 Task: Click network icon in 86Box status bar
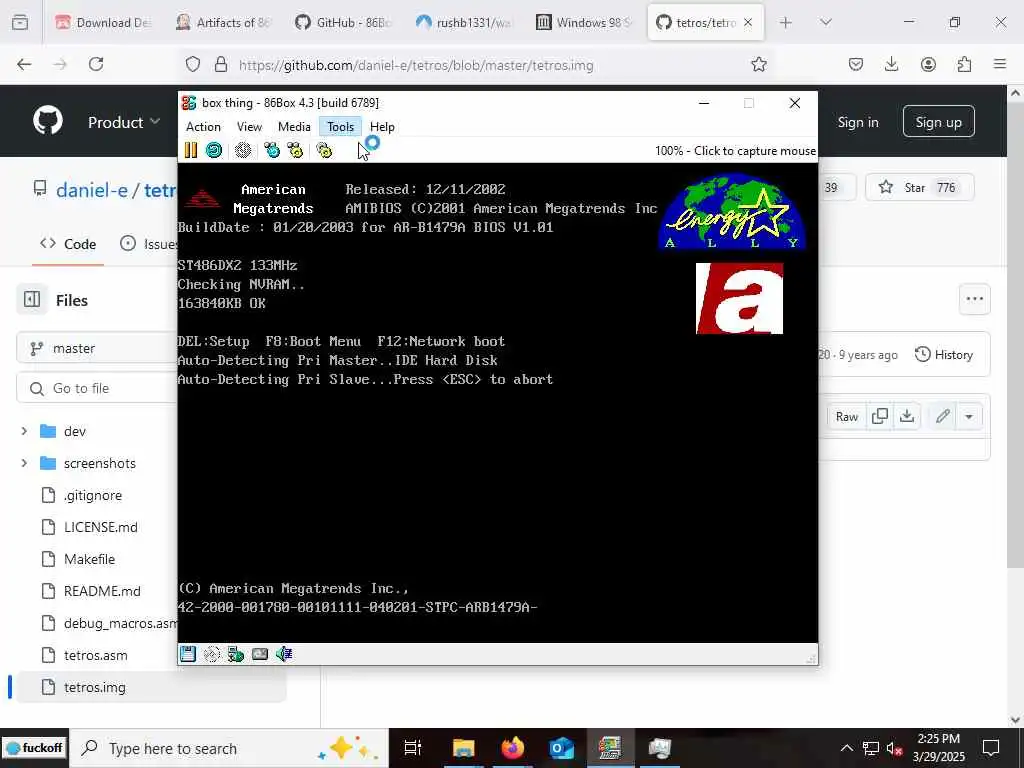(x=236, y=654)
